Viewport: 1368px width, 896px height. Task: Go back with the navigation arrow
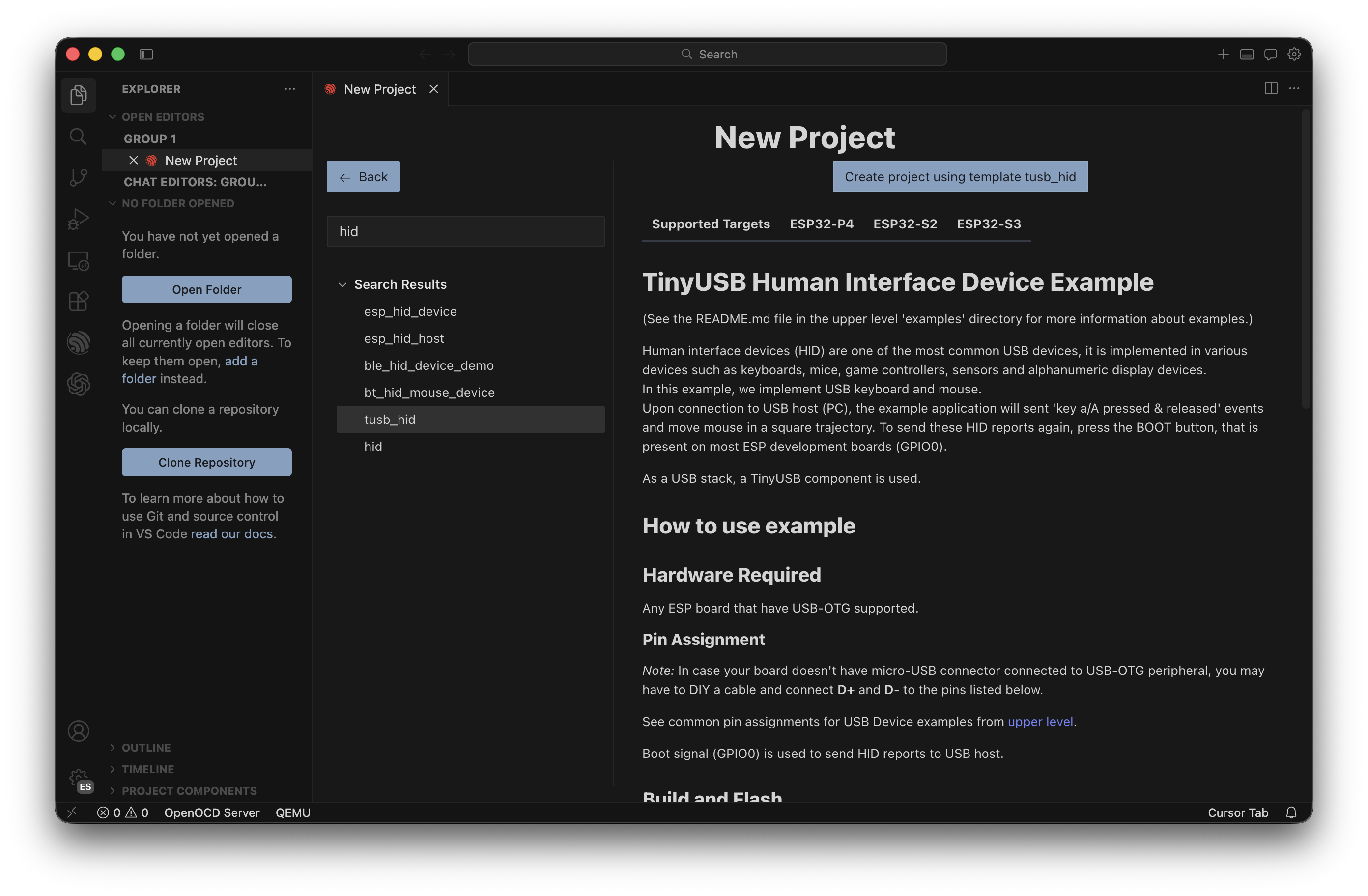tap(425, 54)
